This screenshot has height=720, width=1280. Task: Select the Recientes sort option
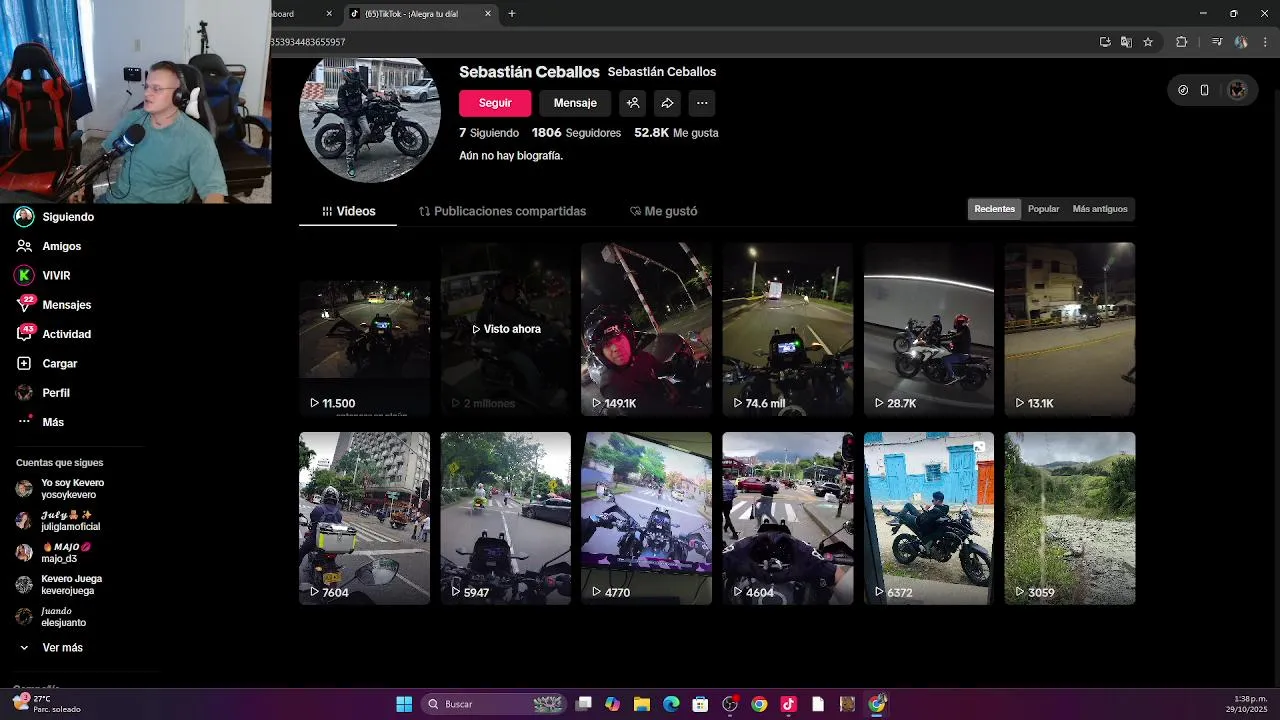tap(994, 209)
